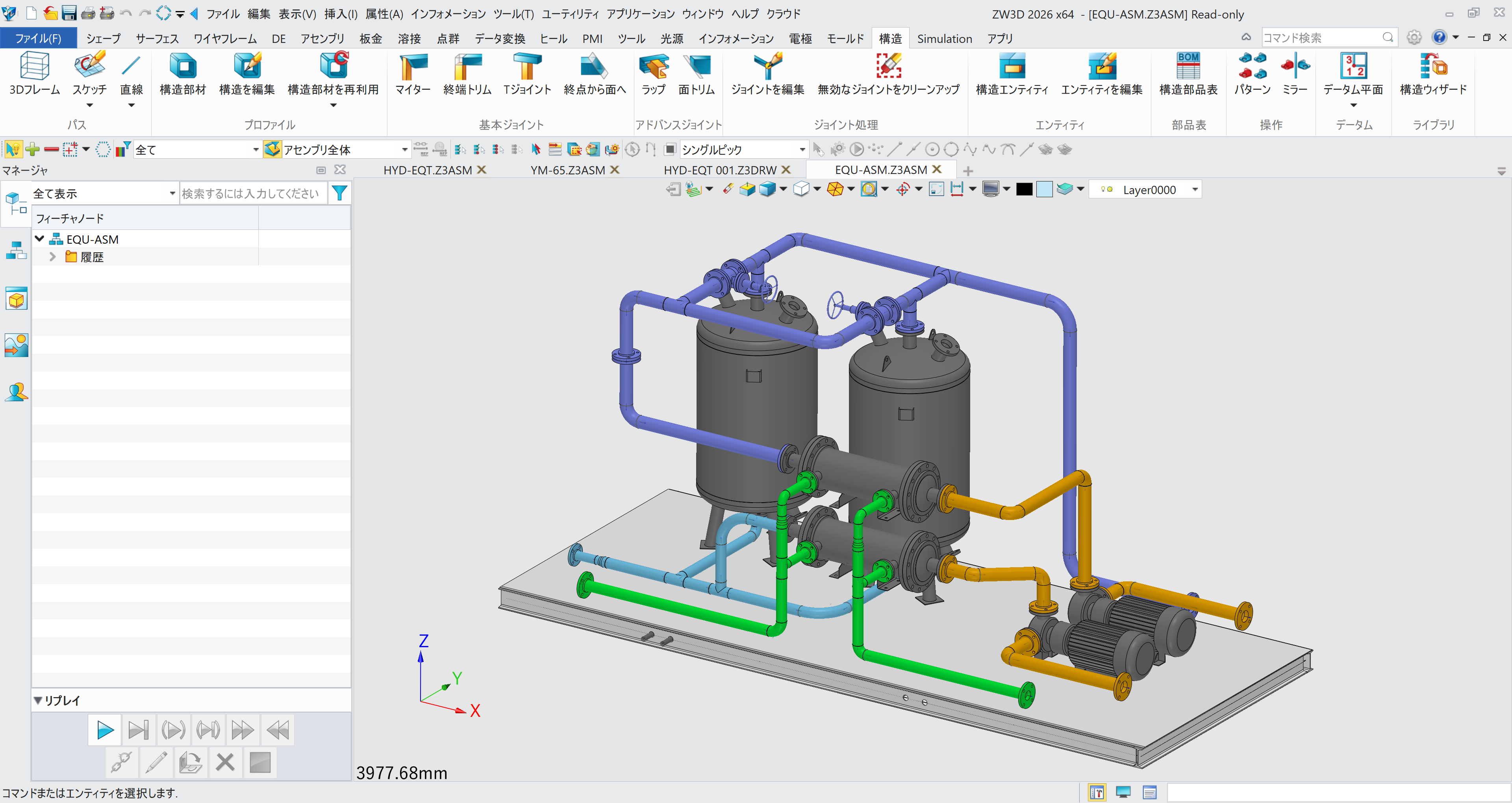The width and height of the screenshot is (1512, 803).
Task: Open the ウィンドウ menu
Action: pyautogui.click(x=702, y=13)
